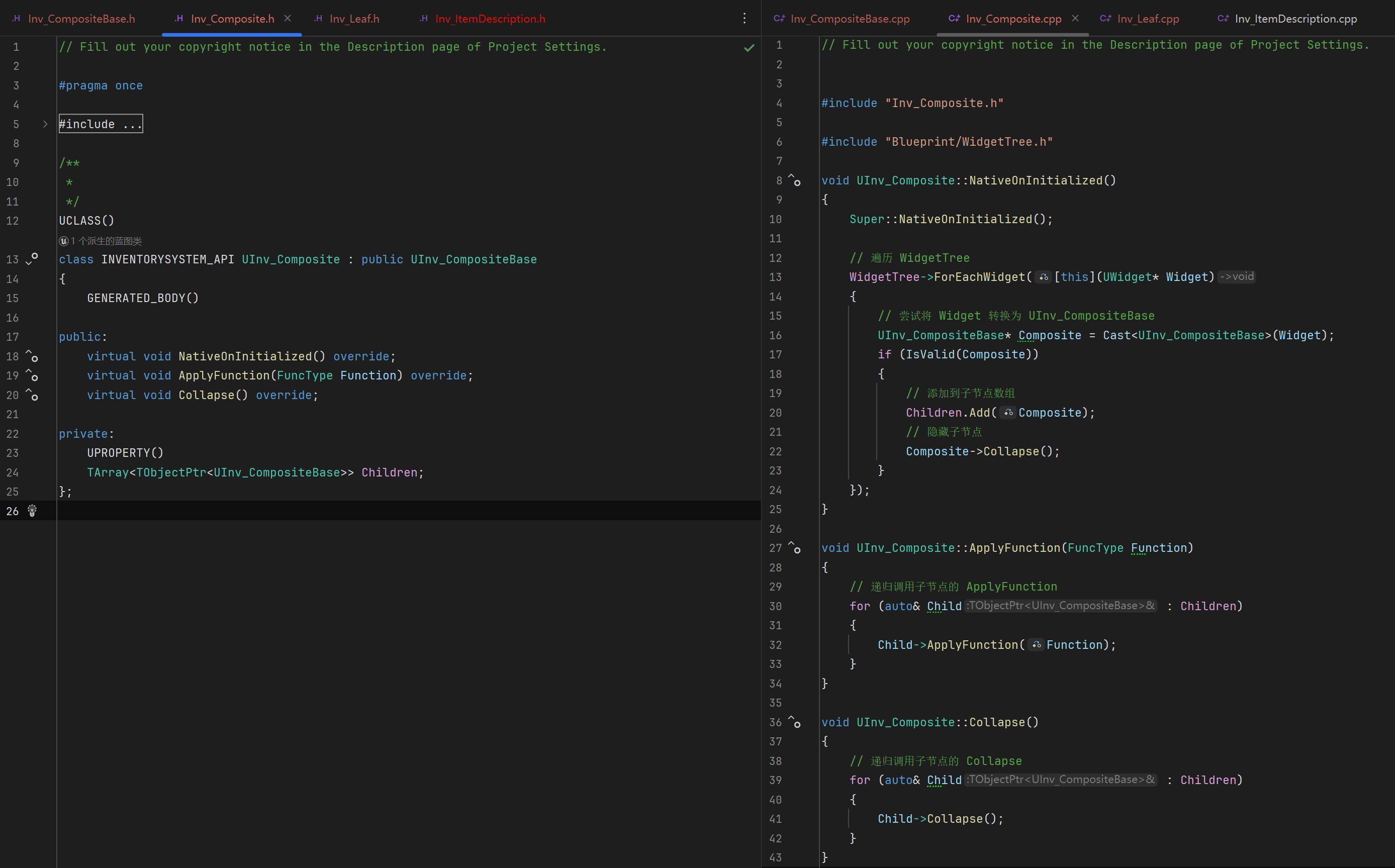
Task: Click the override gutter icon beside Collapse declaration
Action: point(32,395)
